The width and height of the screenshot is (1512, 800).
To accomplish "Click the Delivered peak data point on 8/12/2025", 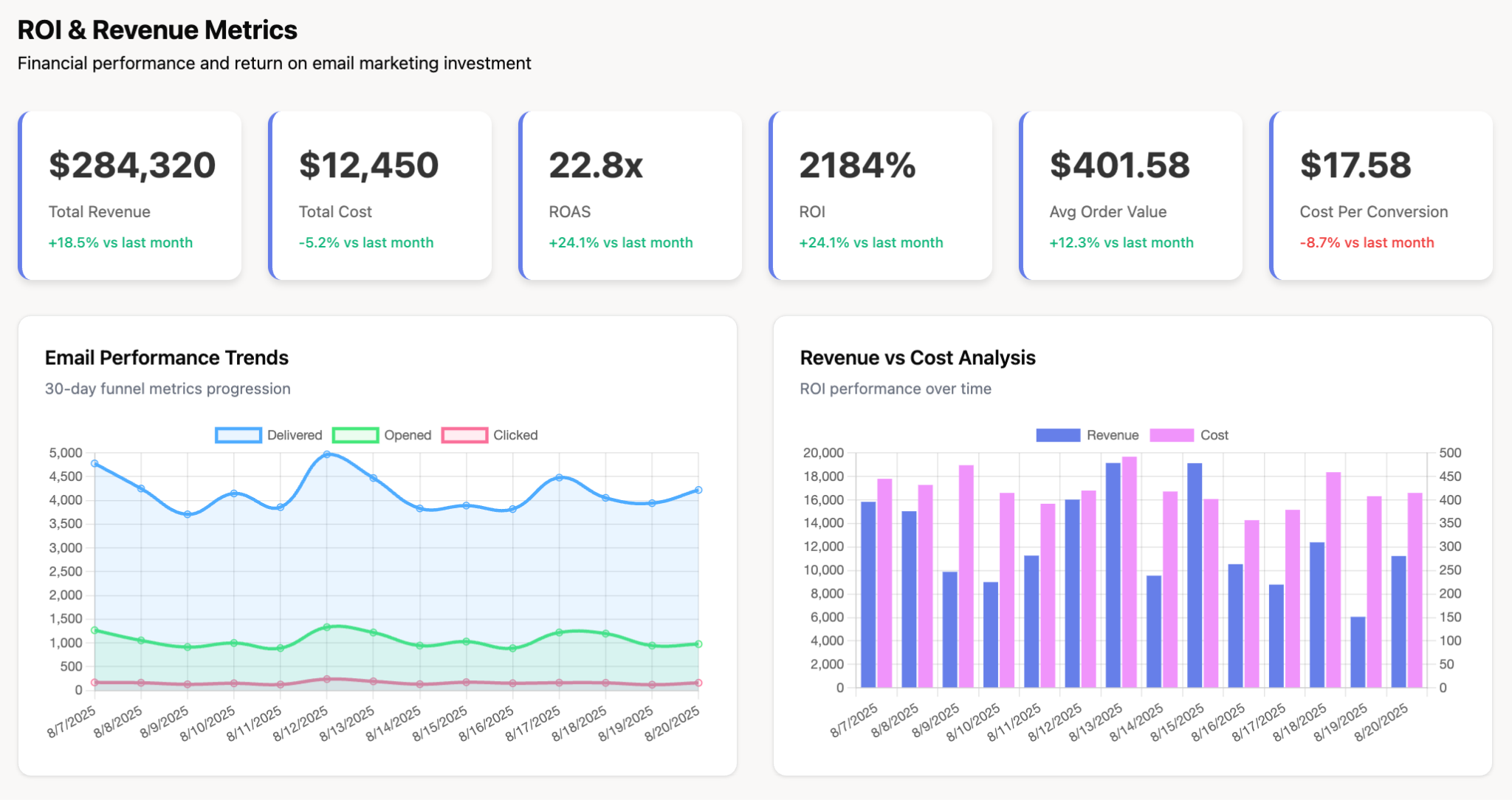I will (x=328, y=455).
